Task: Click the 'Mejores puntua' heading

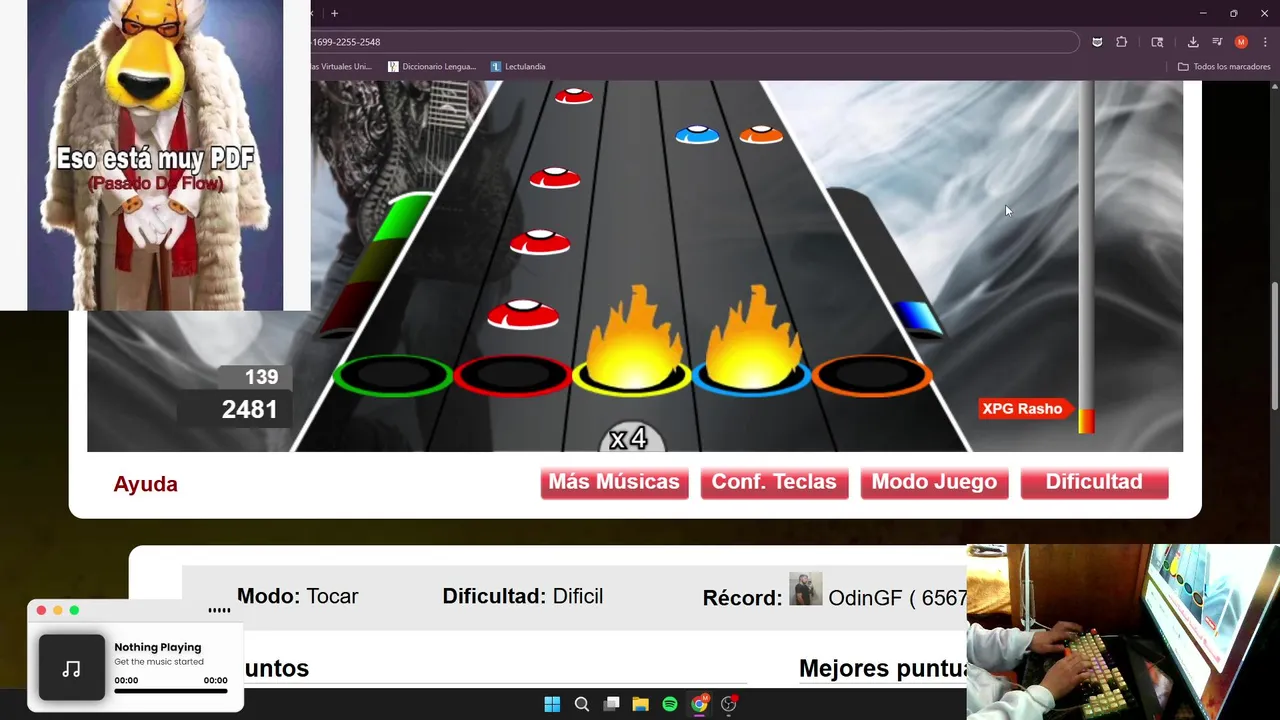Action: 883,668
